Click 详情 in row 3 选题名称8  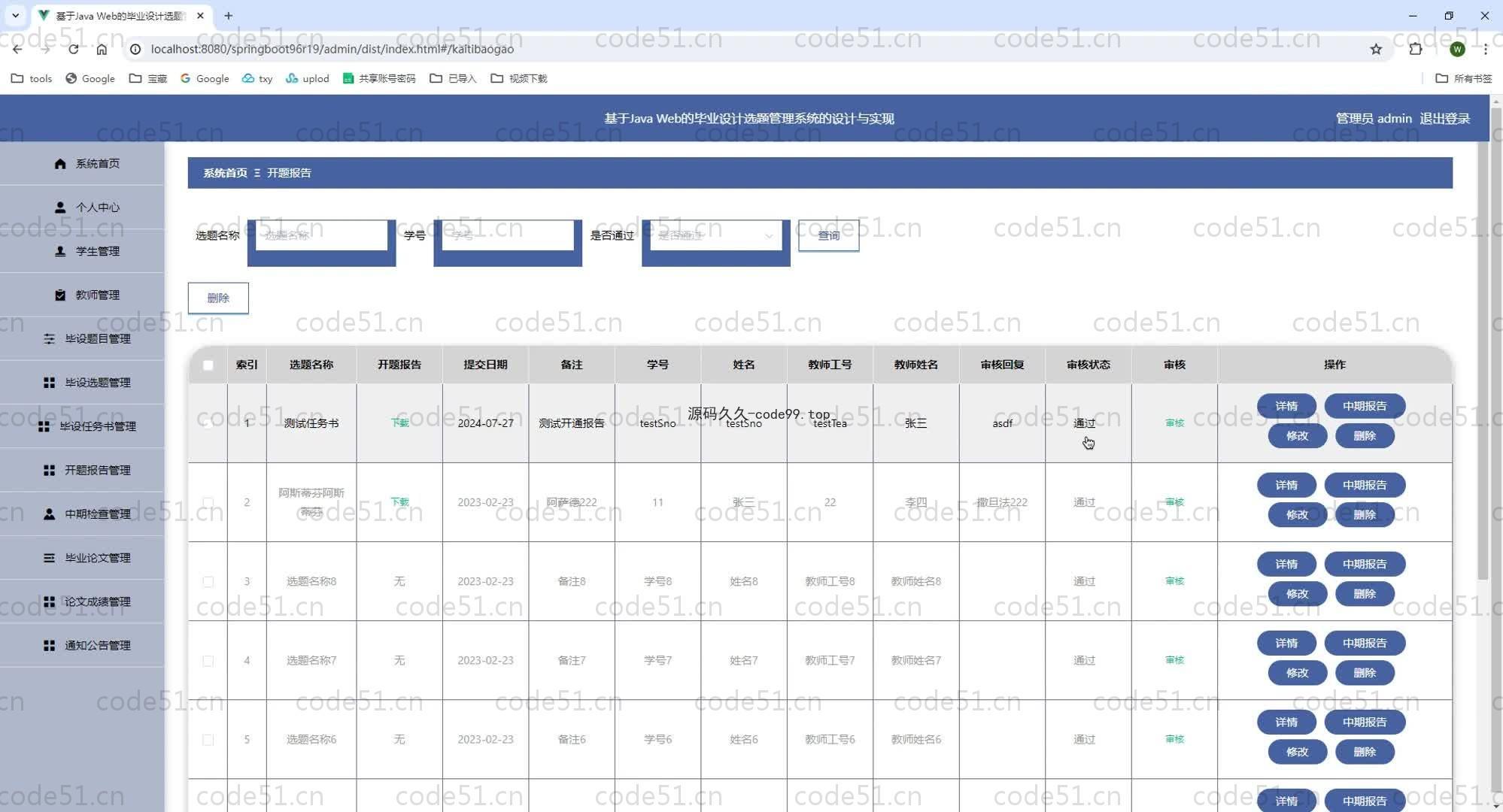1286,564
